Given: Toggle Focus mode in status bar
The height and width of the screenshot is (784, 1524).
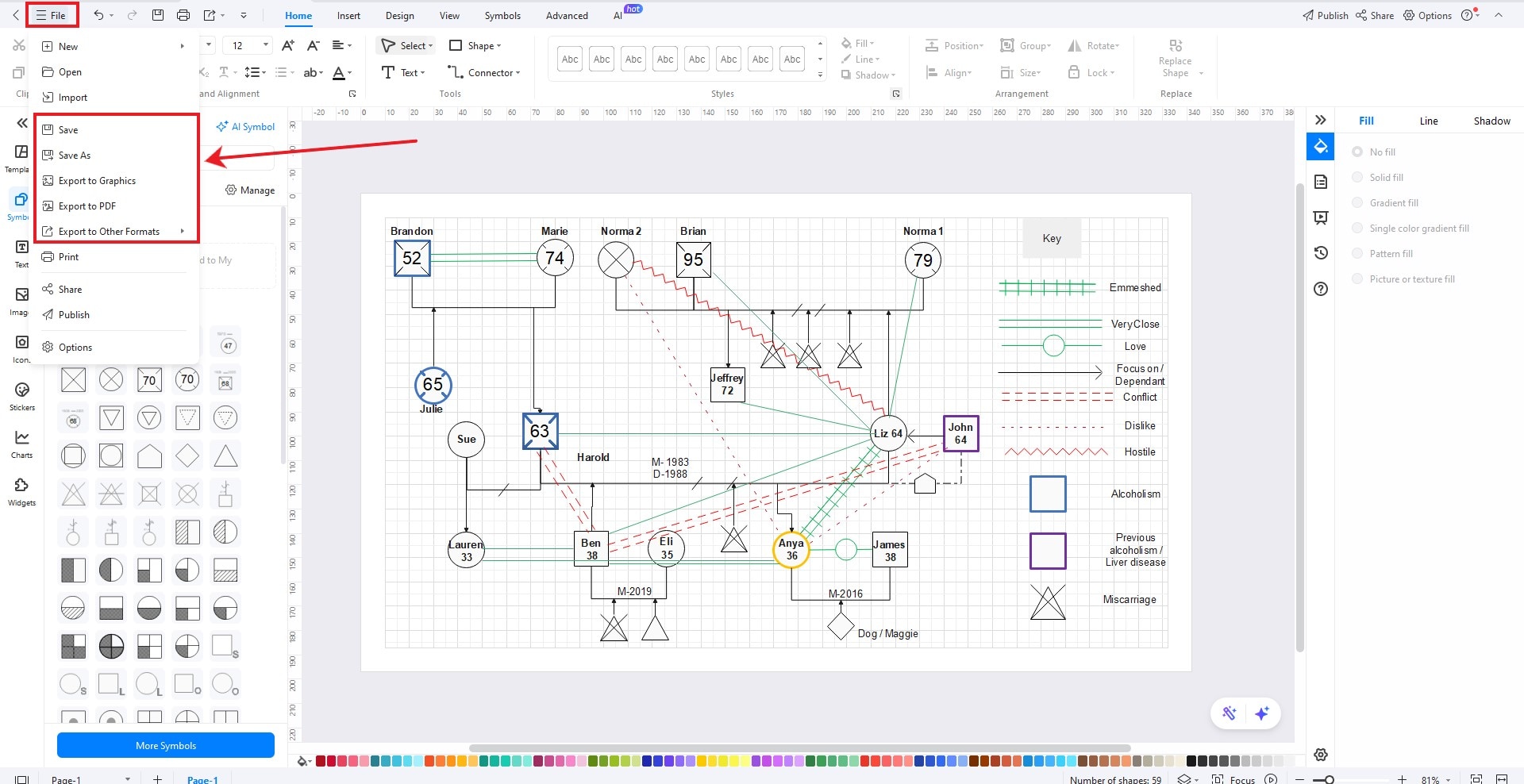Looking at the screenshot, I should click(x=1233, y=779).
